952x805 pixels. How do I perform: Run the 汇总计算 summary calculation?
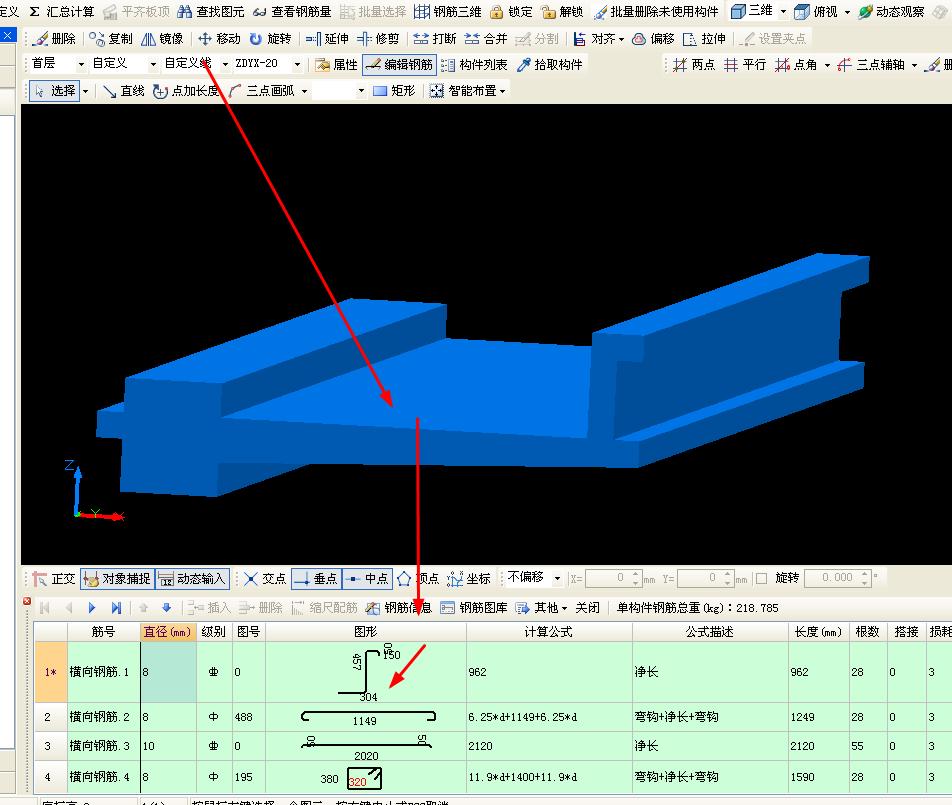pyautogui.click(x=62, y=12)
